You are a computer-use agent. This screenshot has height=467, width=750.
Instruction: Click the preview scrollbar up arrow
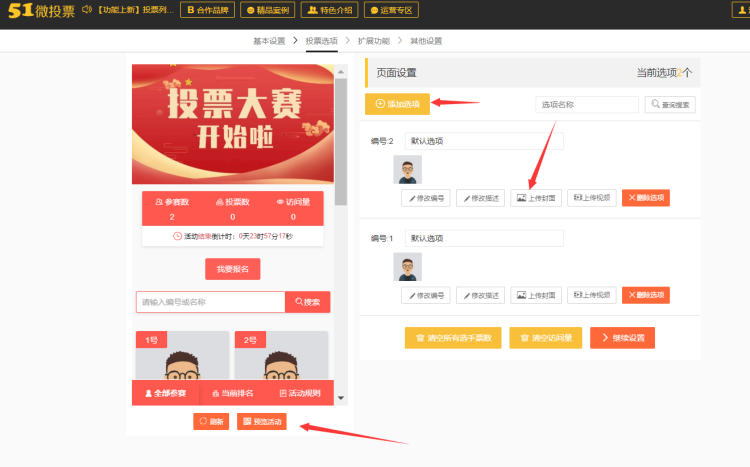click(341, 72)
